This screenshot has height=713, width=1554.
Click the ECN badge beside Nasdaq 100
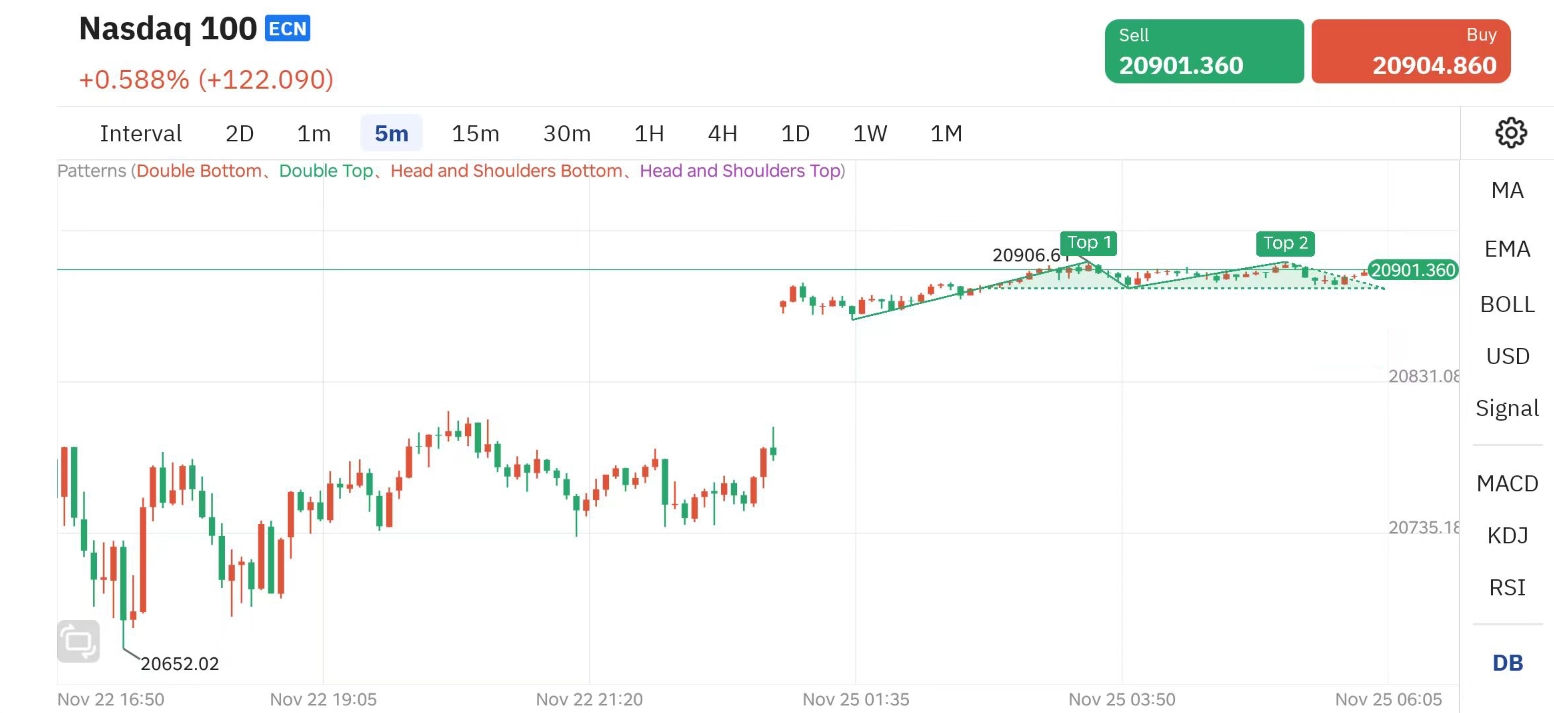288,29
